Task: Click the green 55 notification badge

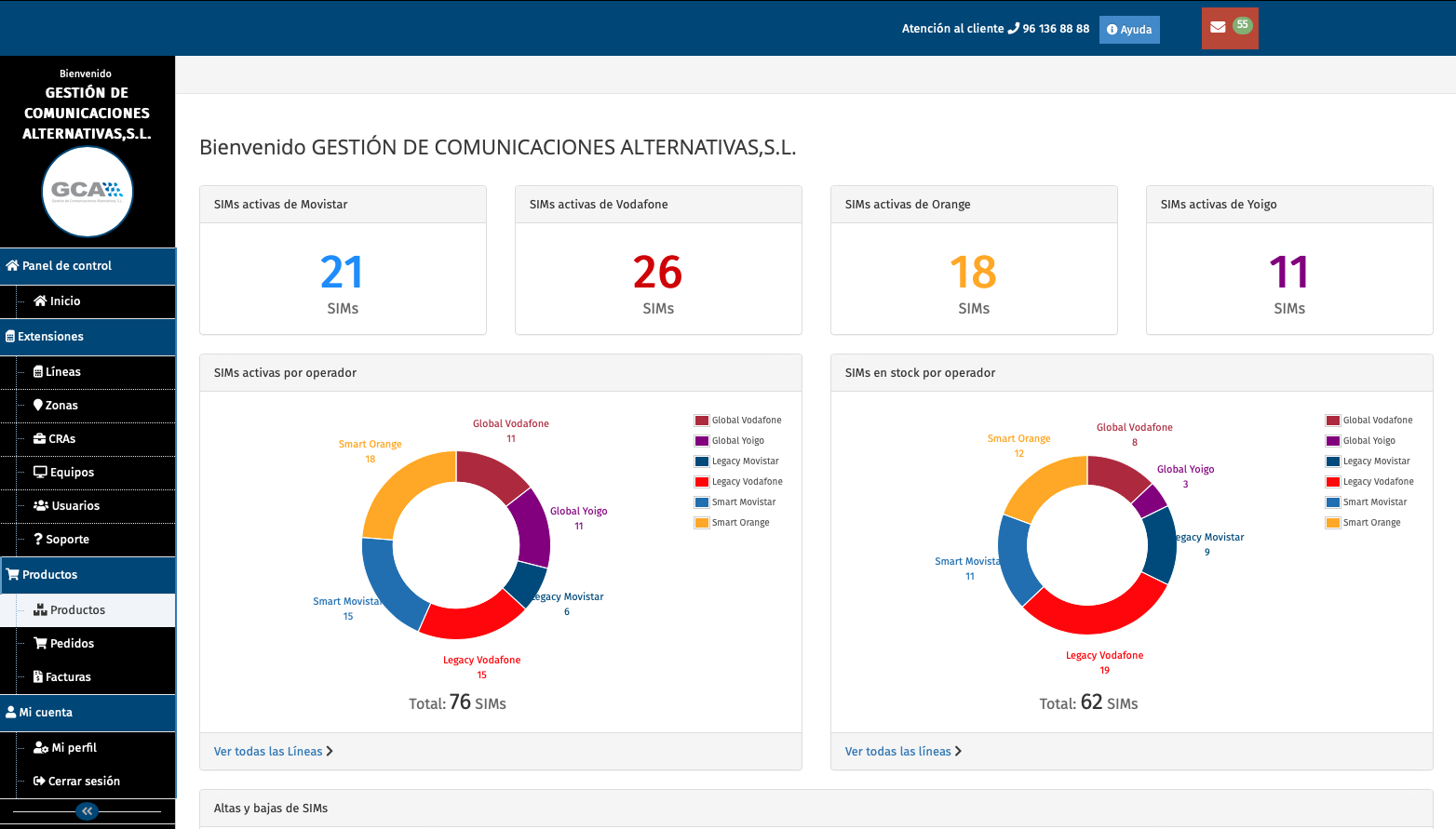Action: click(x=1243, y=25)
